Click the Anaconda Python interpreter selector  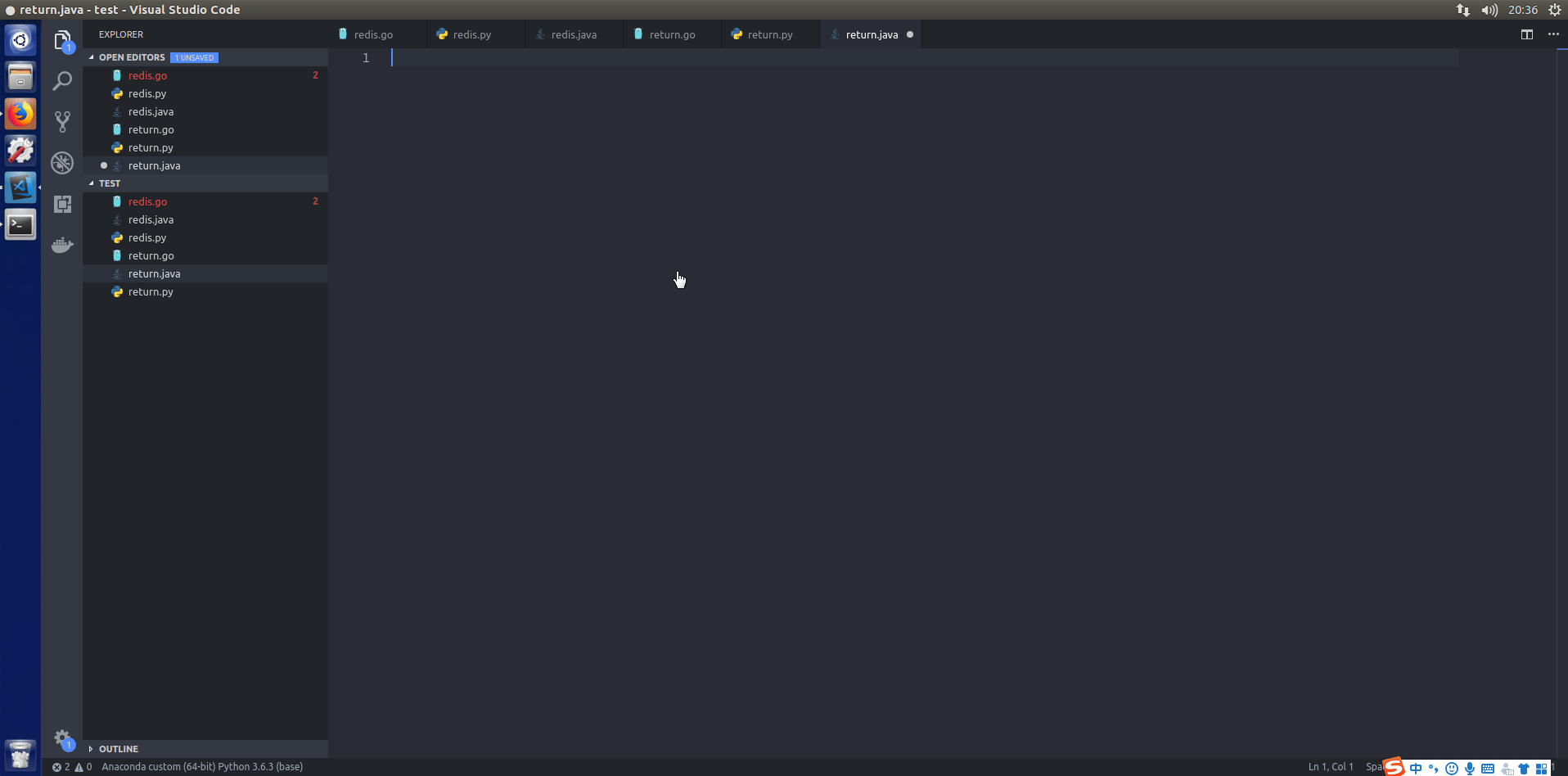coord(202,767)
